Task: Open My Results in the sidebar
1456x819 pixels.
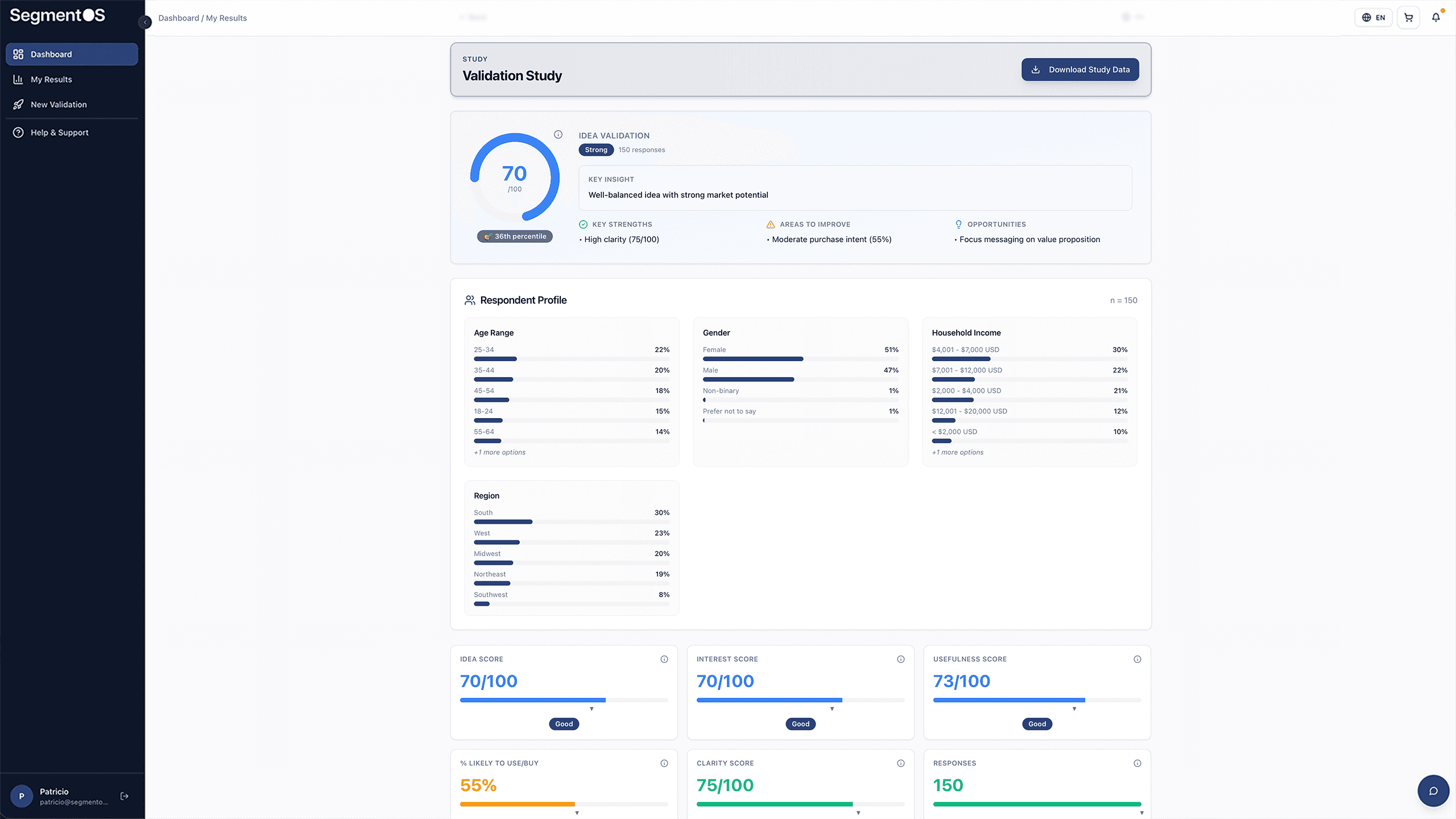Action: pyautogui.click(x=51, y=80)
